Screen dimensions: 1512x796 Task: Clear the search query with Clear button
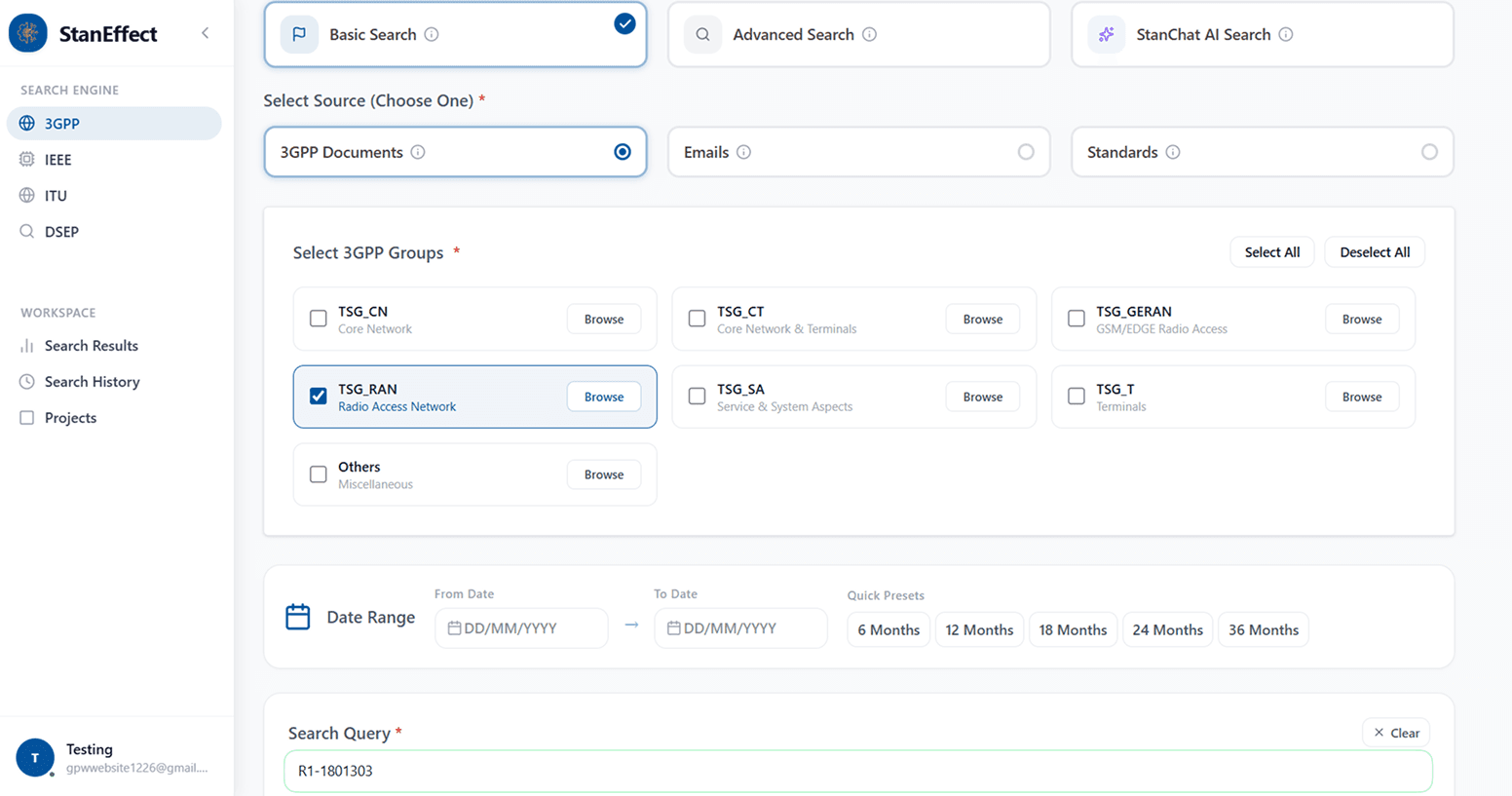point(1396,733)
